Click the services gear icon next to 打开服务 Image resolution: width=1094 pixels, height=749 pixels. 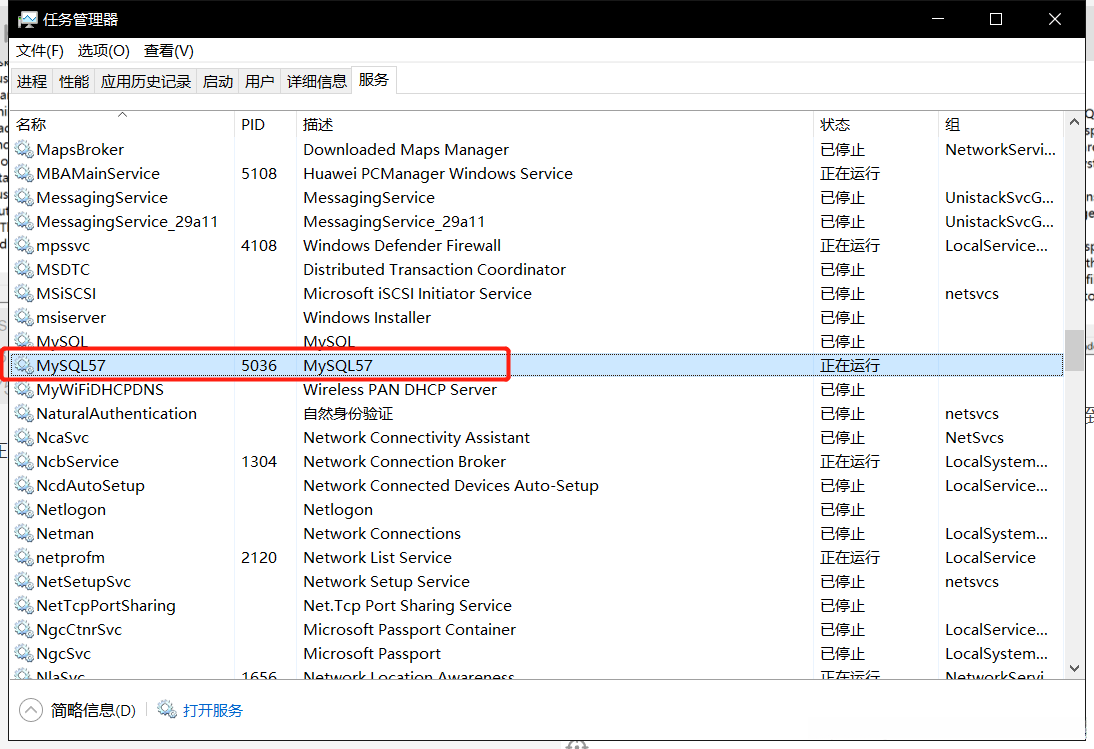coord(167,710)
